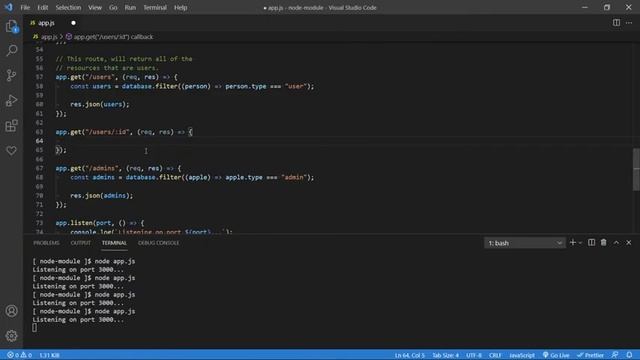Viewport: 640px width, 360px height.
Task: Open the Accounts menu icon
Action: (11, 311)
